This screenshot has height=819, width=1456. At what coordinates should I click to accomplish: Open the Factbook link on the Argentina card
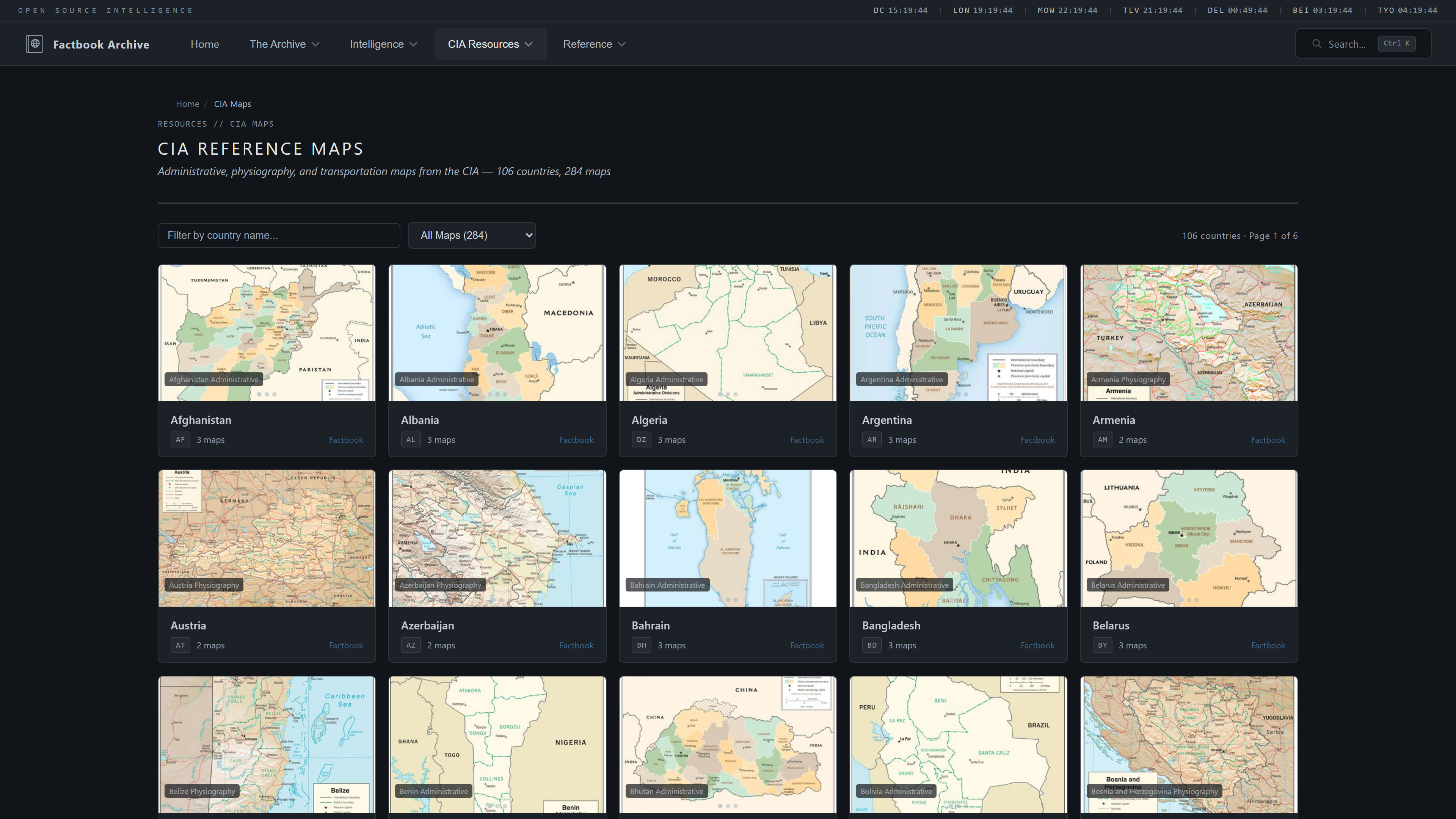point(1037,440)
